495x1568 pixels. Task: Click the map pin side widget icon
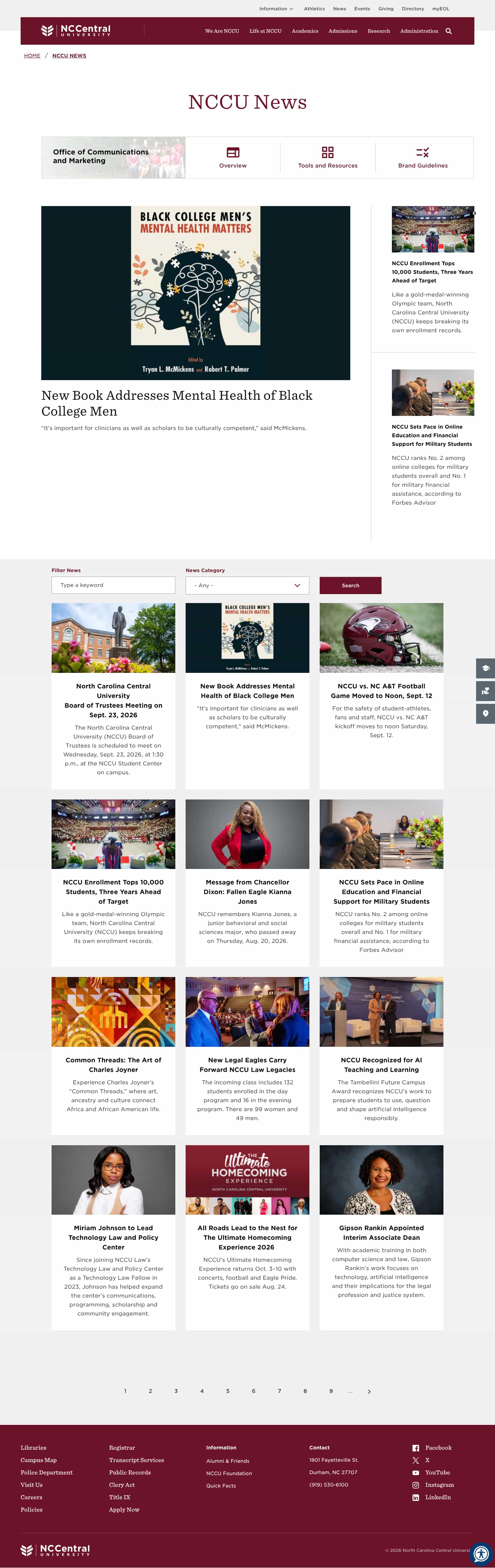coord(485,713)
